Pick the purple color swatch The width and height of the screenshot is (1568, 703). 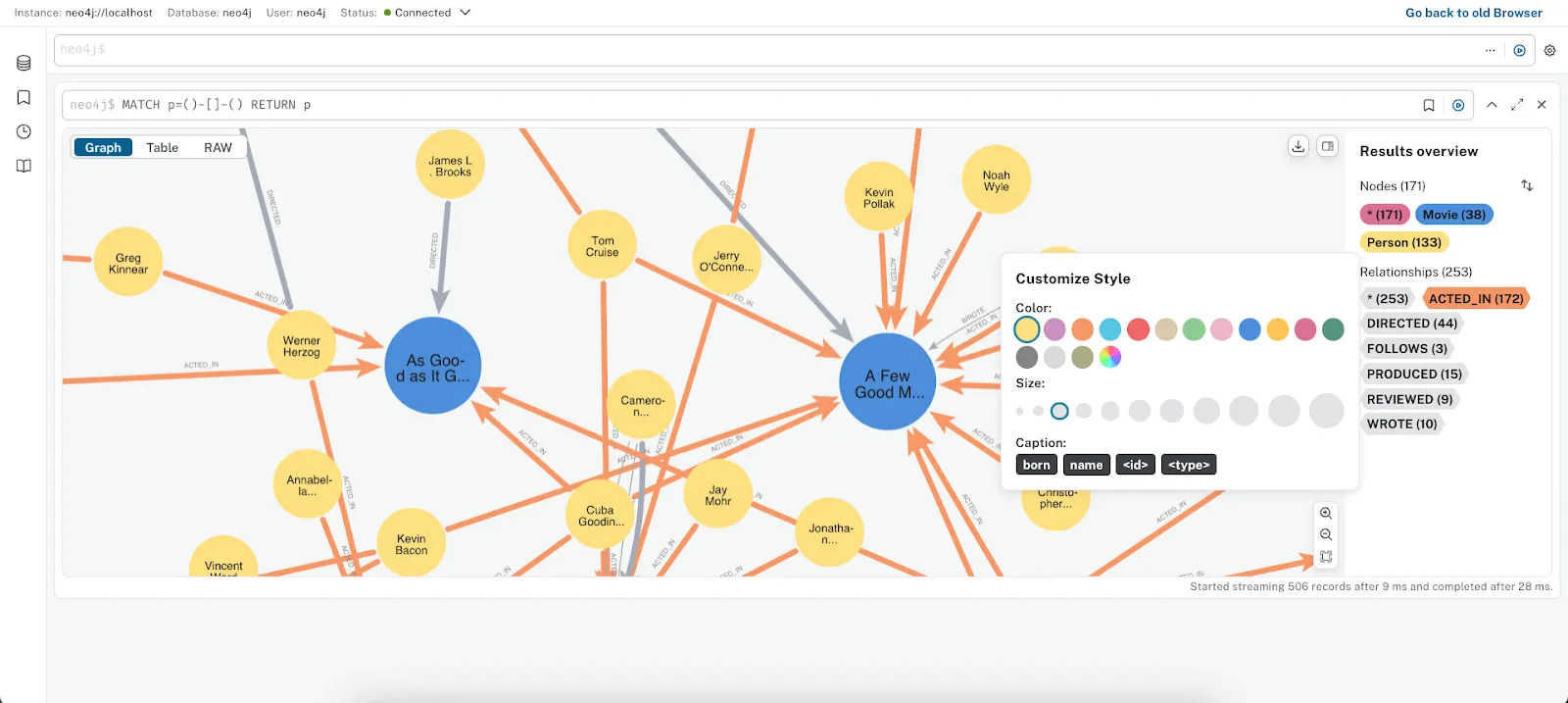click(1054, 329)
